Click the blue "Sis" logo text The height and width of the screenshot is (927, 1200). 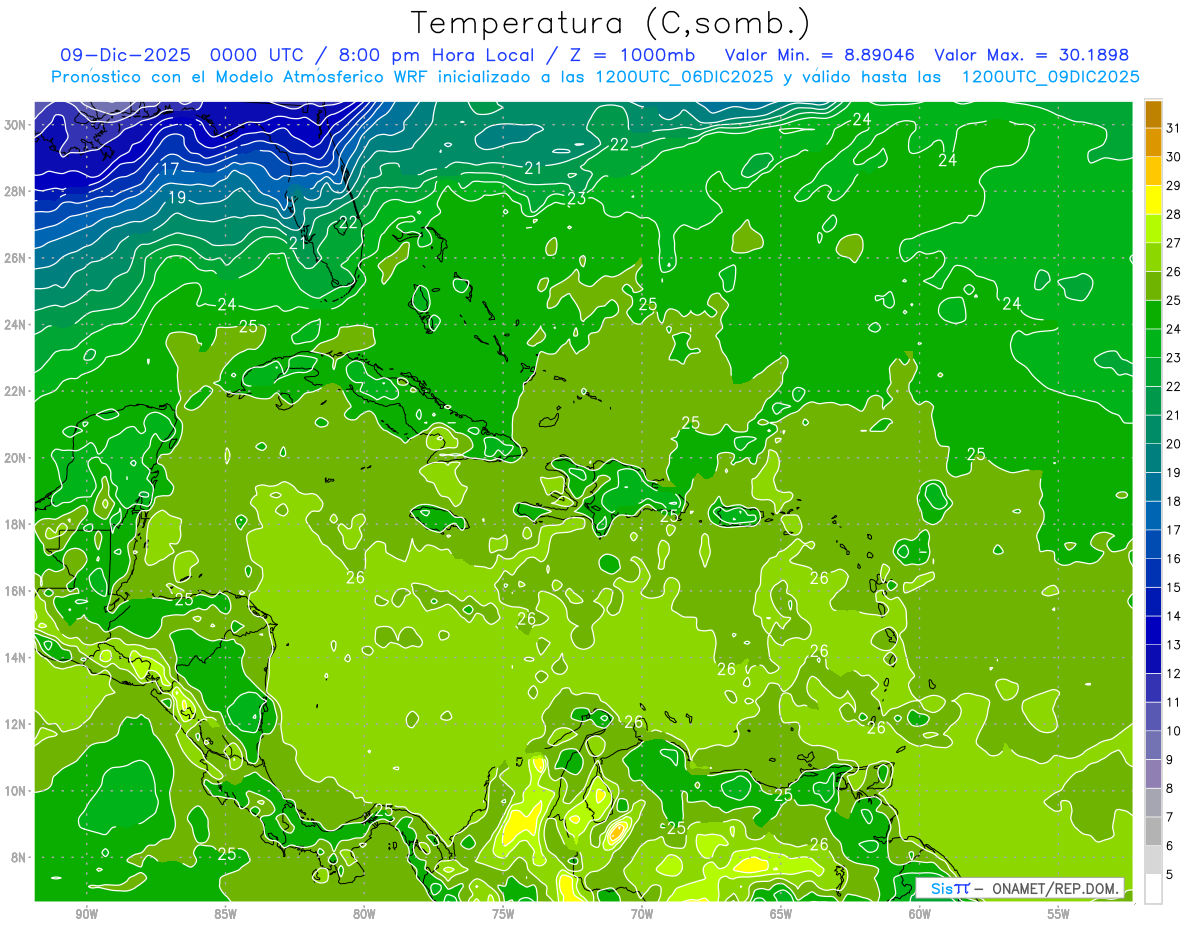(x=941, y=888)
